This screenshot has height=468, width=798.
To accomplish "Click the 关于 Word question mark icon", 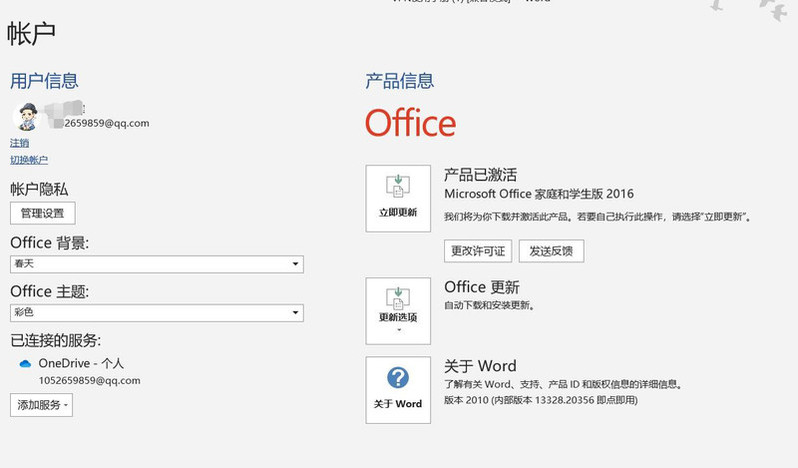I will pos(398,378).
